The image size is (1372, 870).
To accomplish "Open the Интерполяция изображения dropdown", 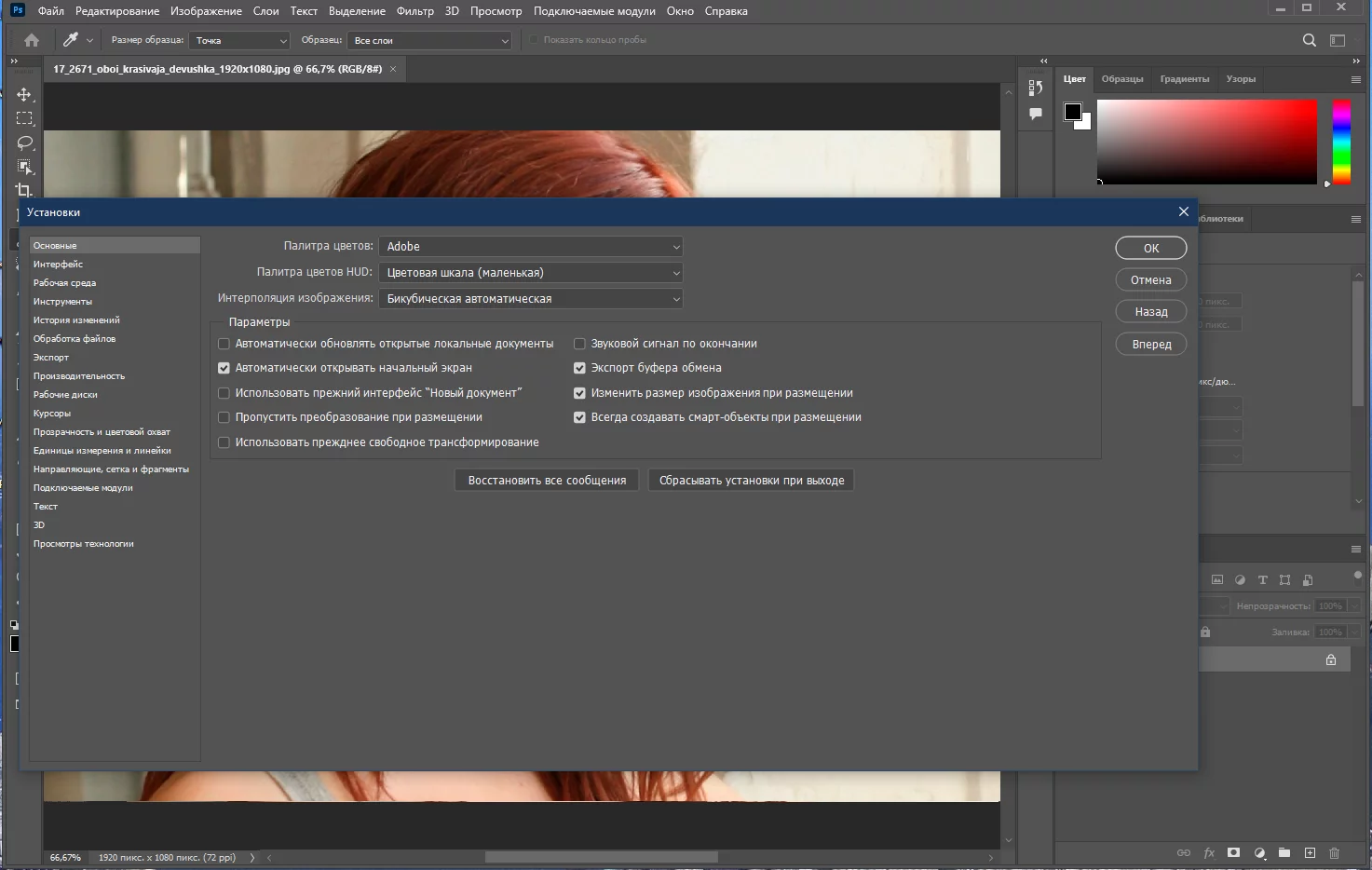I will pyautogui.click(x=532, y=298).
